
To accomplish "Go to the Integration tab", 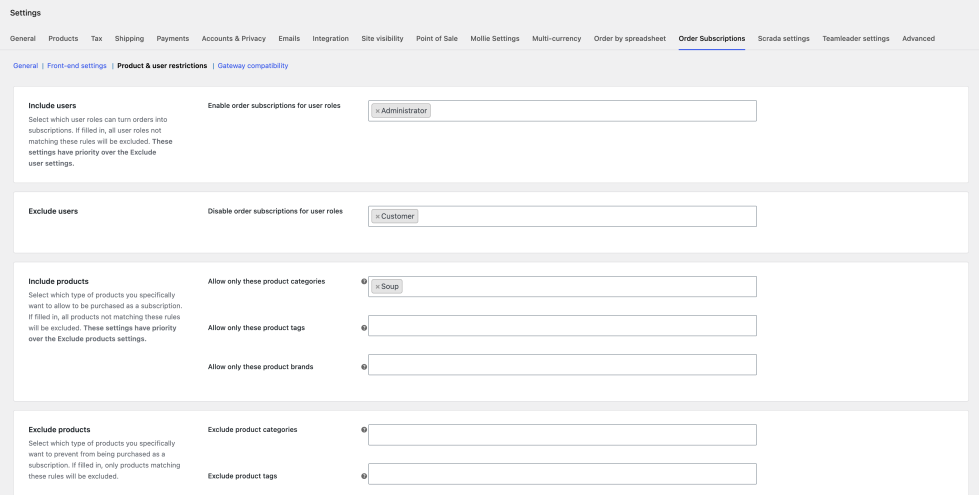I will tap(330, 39).
